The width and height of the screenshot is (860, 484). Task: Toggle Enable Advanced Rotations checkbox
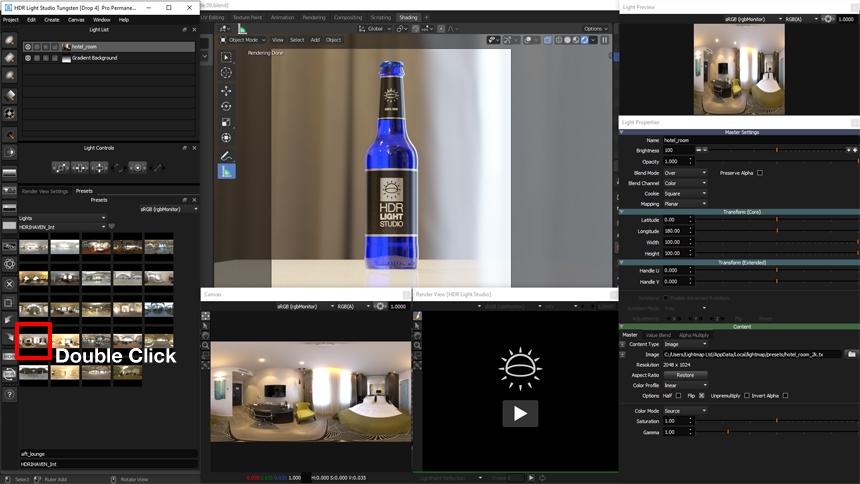click(666, 298)
